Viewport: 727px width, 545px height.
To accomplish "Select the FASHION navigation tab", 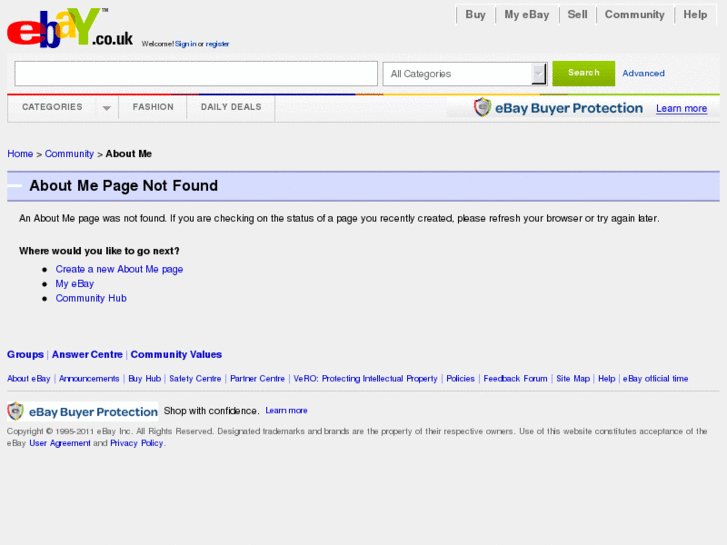I will pyautogui.click(x=153, y=107).
